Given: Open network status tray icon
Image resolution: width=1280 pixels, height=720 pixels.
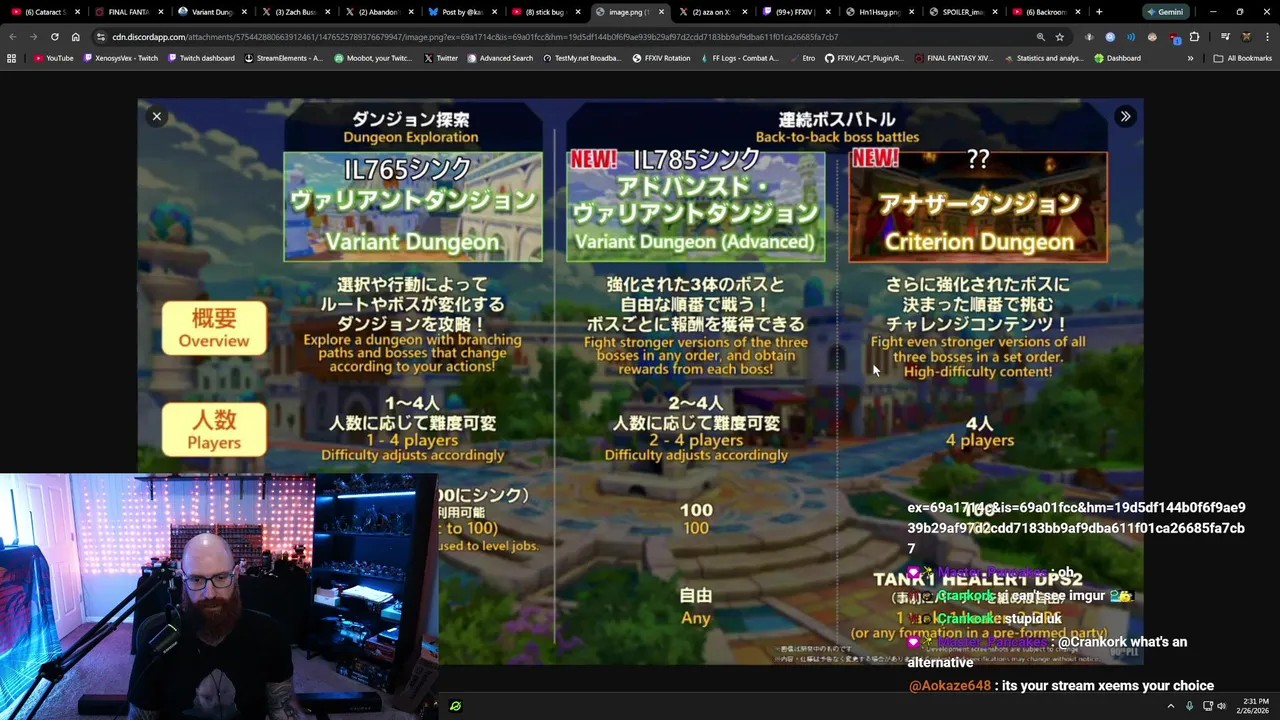Looking at the screenshot, I should (x=1206, y=706).
